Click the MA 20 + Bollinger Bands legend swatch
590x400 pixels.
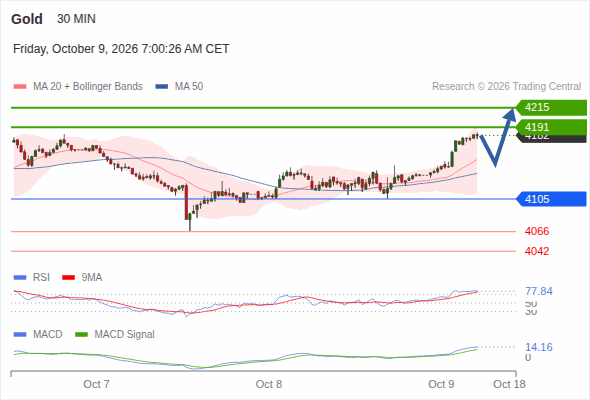click(20, 87)
